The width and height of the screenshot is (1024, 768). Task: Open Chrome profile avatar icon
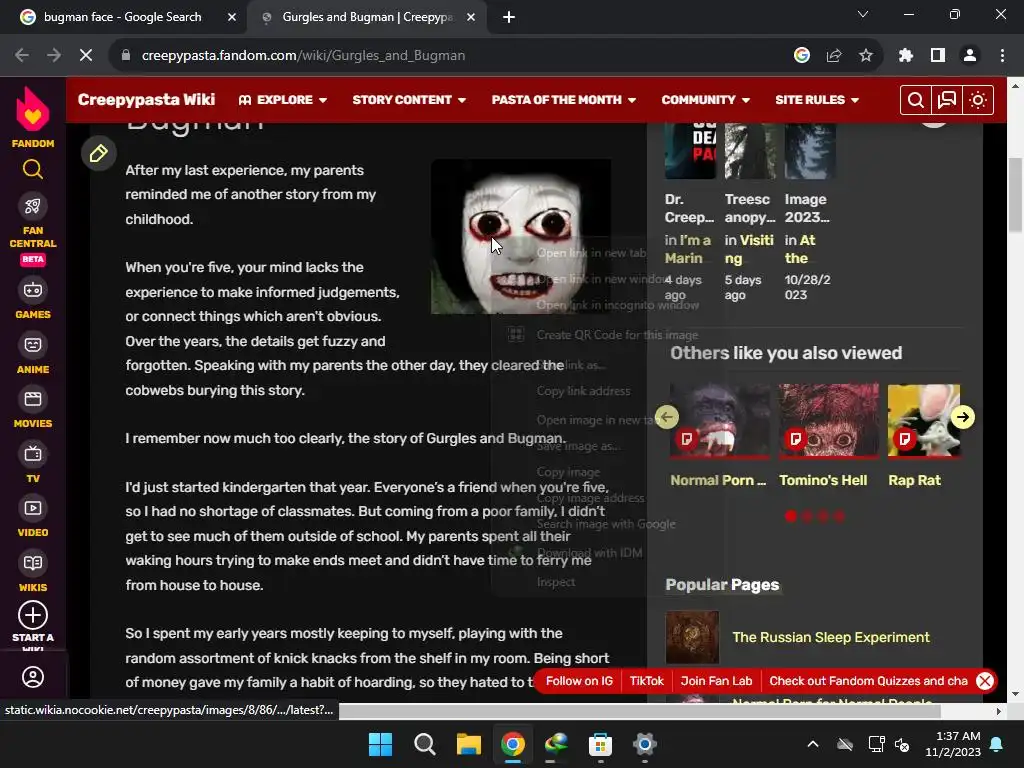pos(970,56)
